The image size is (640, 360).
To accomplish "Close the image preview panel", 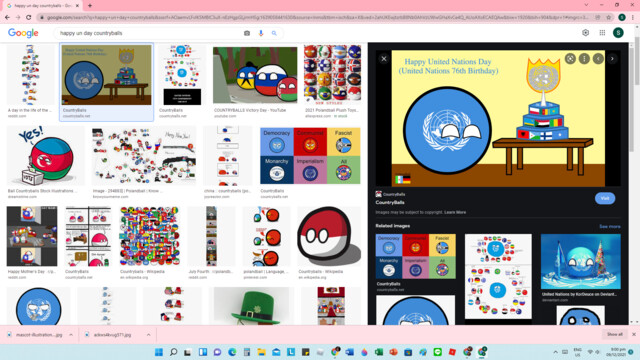I will [x=384, y=59].
